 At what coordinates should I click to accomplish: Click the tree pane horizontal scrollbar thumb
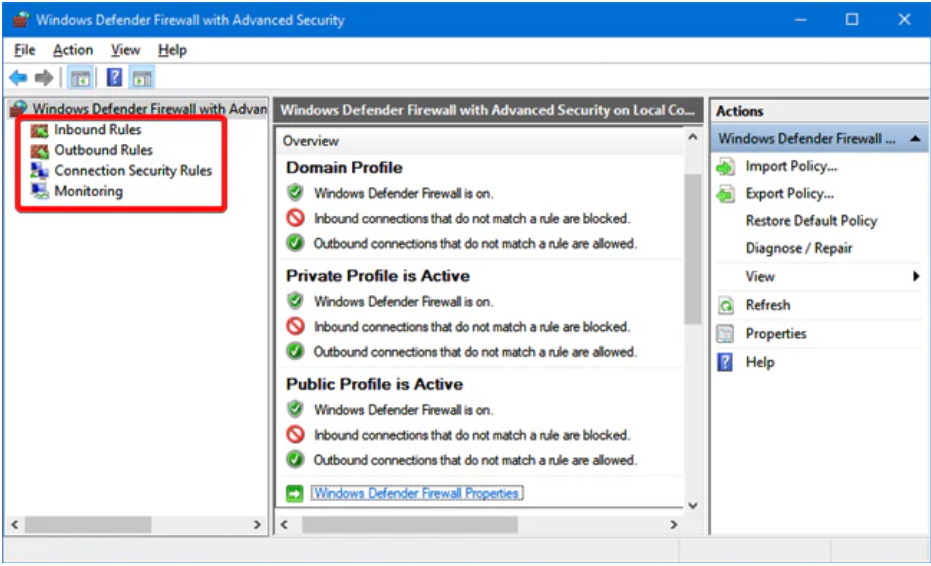pos(88,524)
